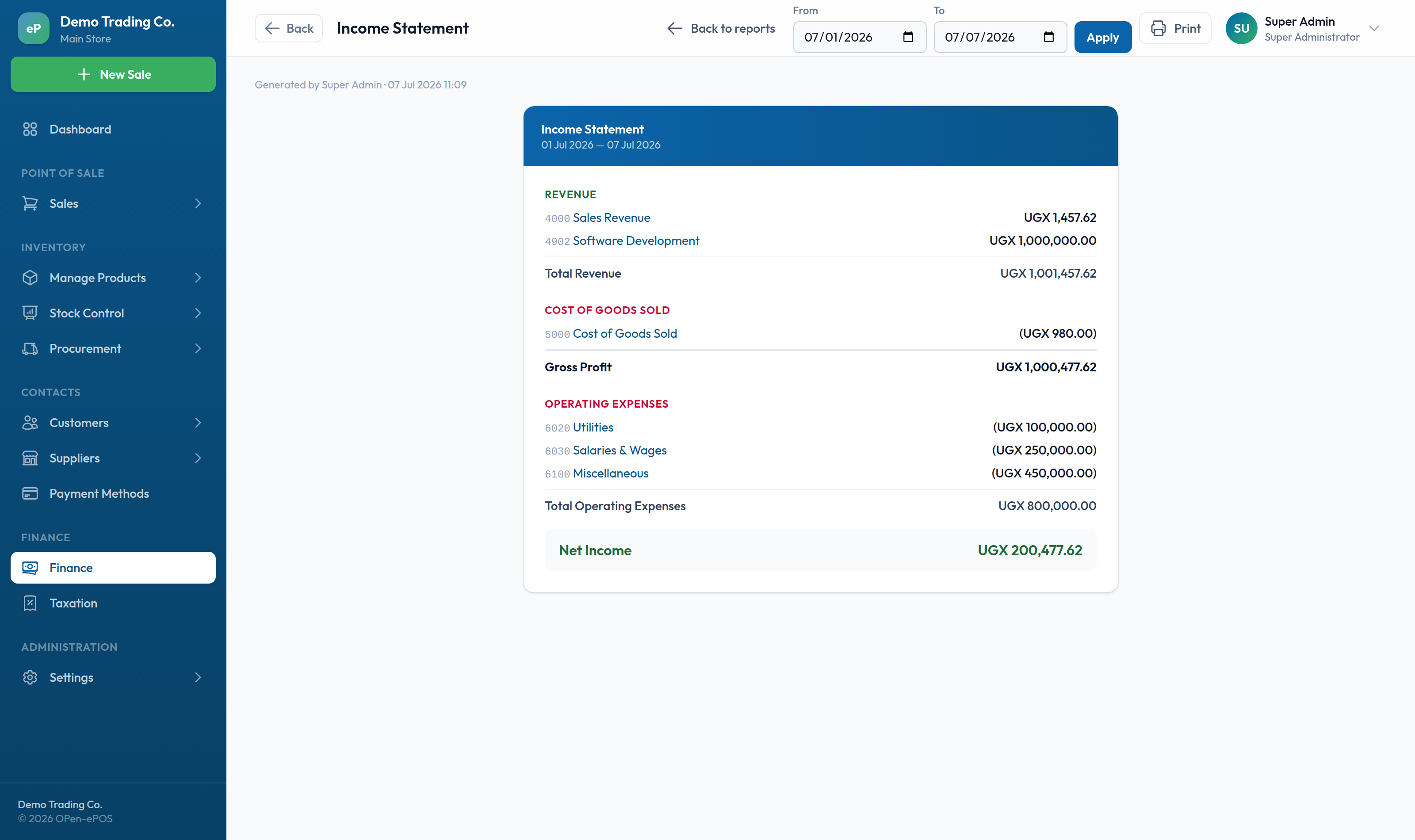Select the Net Income UGX 200,477.62 value
The image size is (1415, 840).
point(1029,550)
